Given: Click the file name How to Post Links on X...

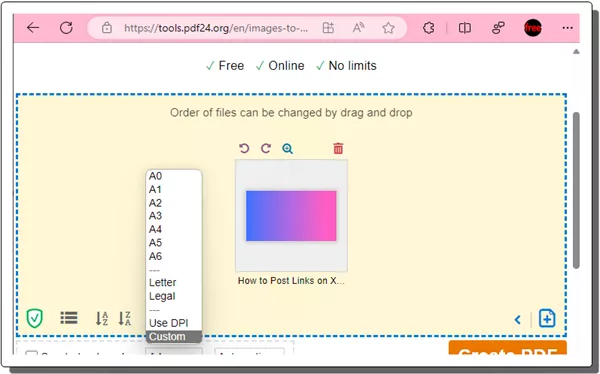Looking at the screenshot, I should tap(291, 281).
